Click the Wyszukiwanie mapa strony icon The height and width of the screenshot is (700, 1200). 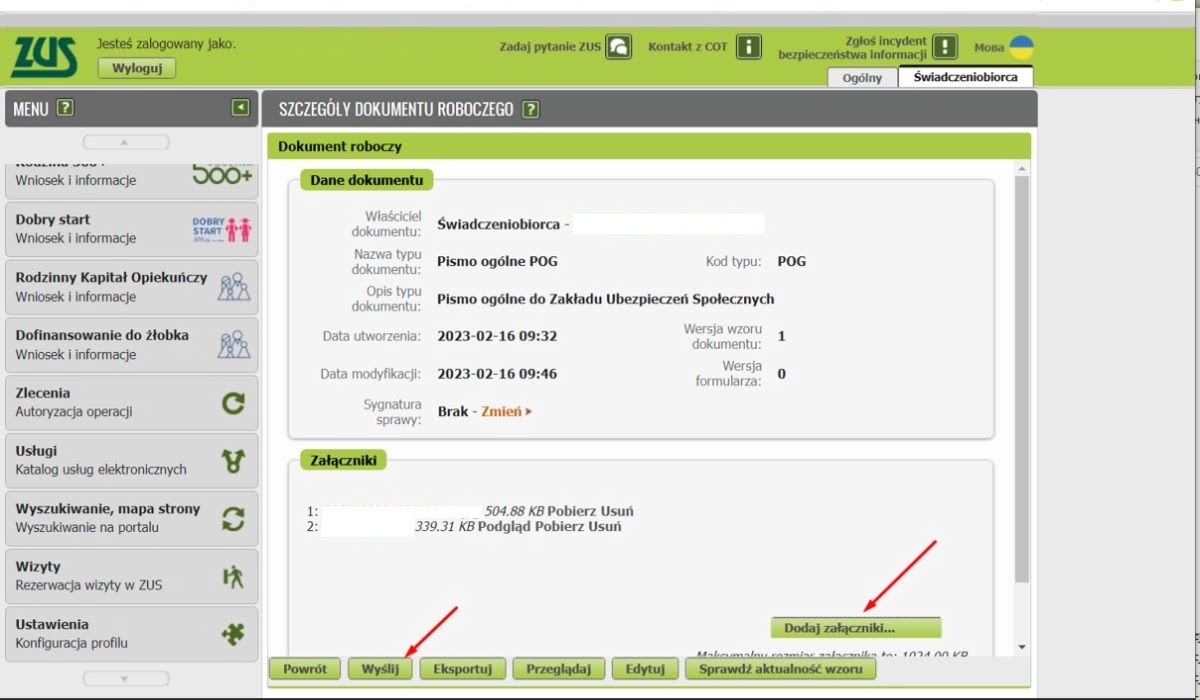(233, 519)
